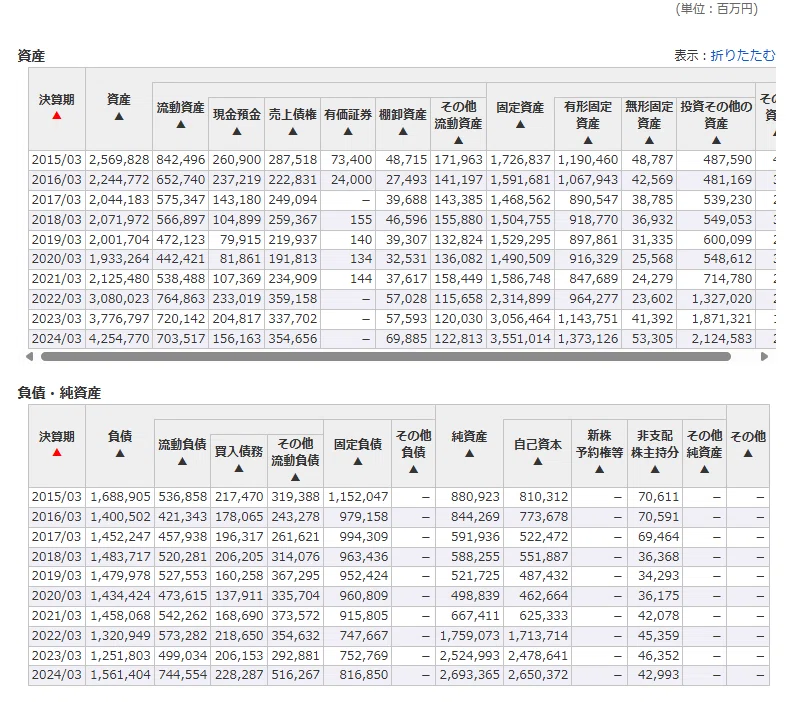Sort by 純資産 column arrow
This screenshot has height=702, width=803.
click(469, 453)
